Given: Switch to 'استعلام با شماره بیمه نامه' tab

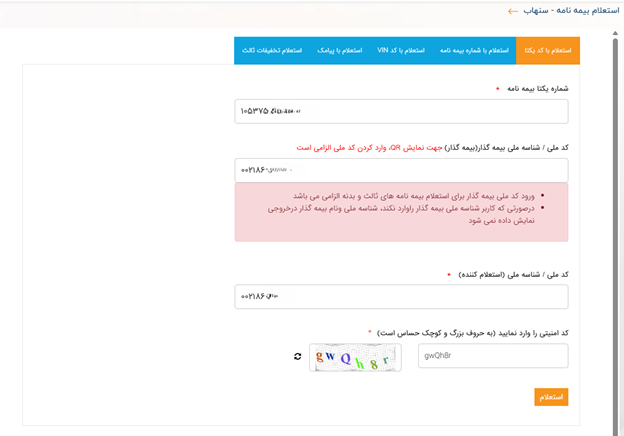Looking at the screenshot, I should pos(474,50).
